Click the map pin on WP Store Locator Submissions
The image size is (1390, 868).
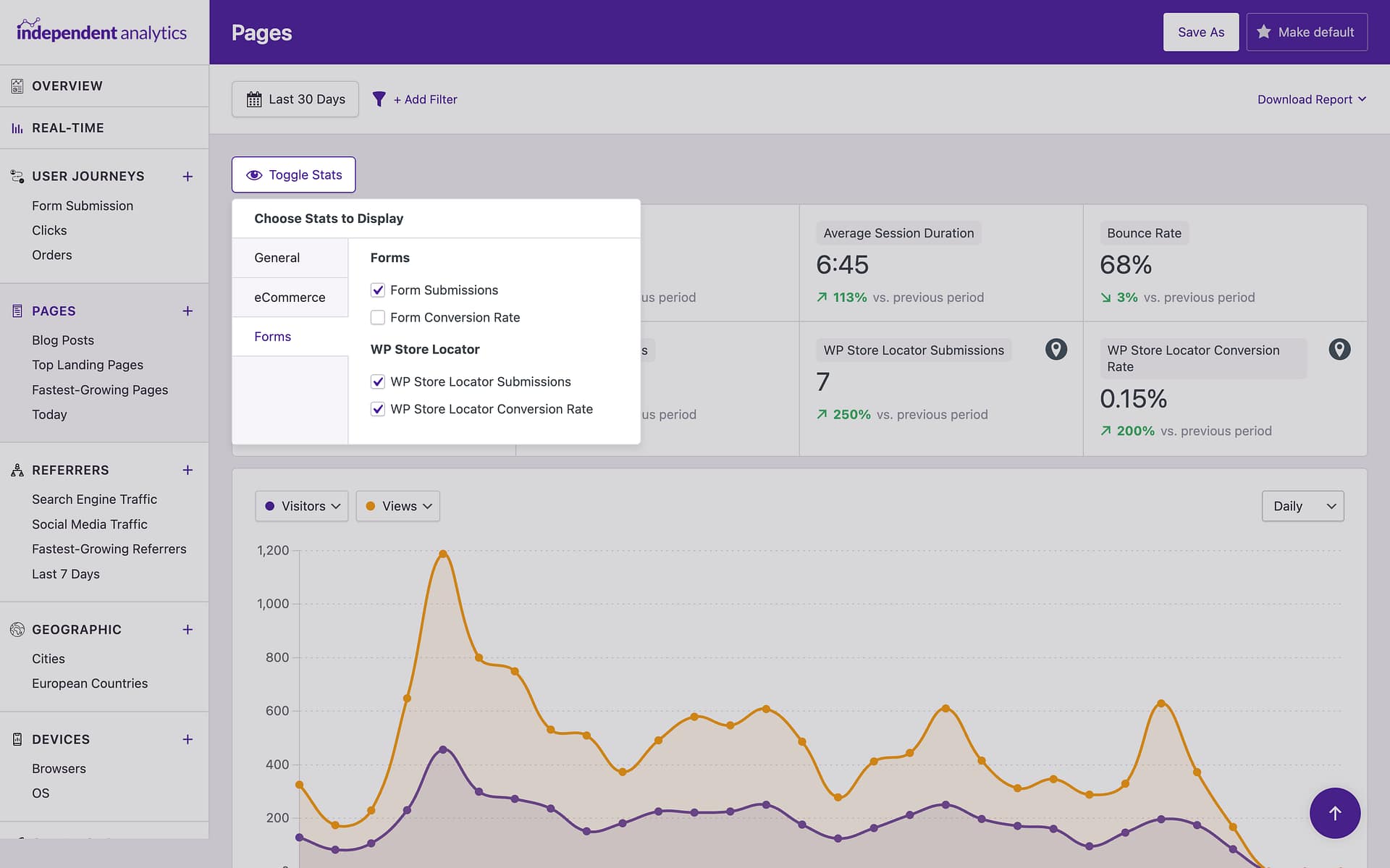[x=1056, y=350]
